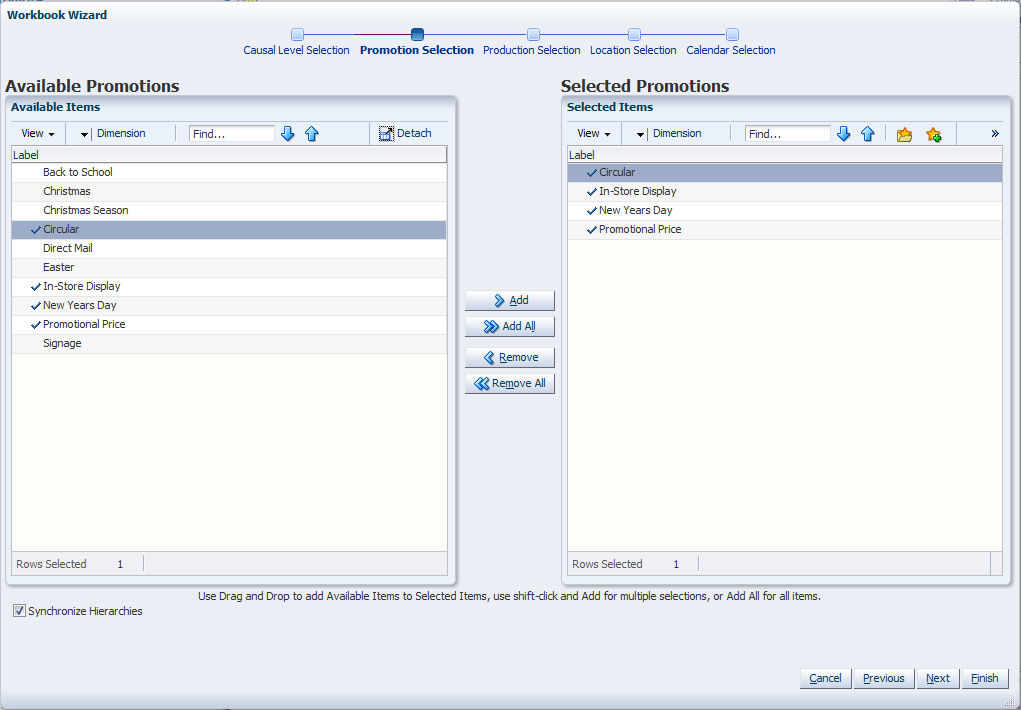This screenshot has width=1021, height=710.
Task: Open the Dimension dropdown in Available Items
Action: (x=113, y=133)
